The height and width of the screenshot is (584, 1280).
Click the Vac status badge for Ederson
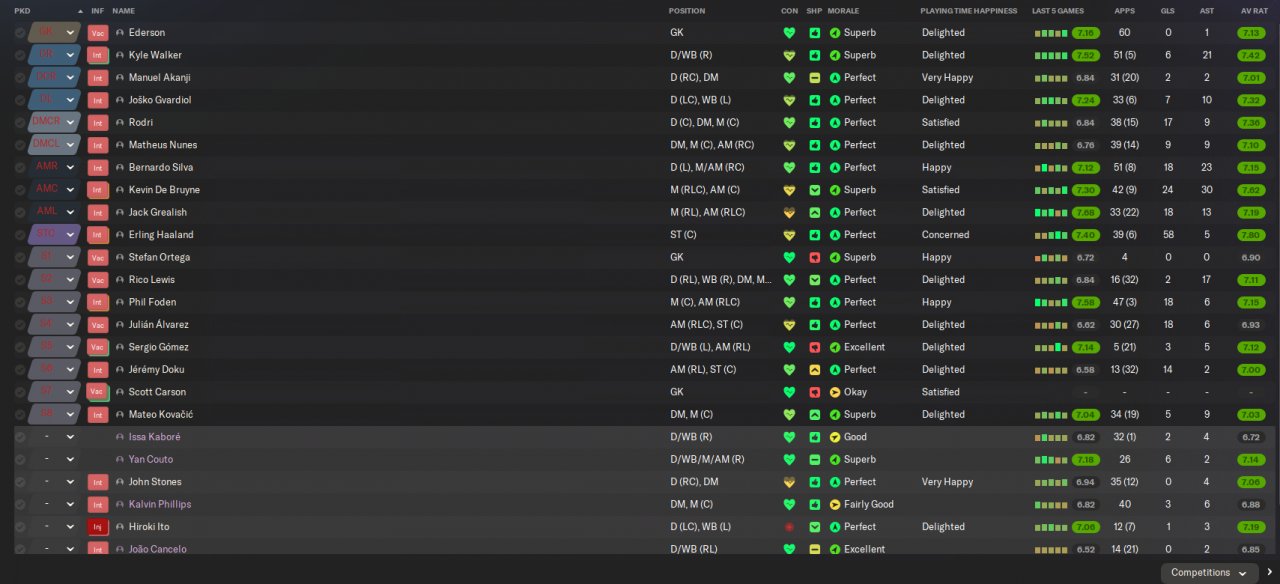pyautogui.click(x=97, y=33)
